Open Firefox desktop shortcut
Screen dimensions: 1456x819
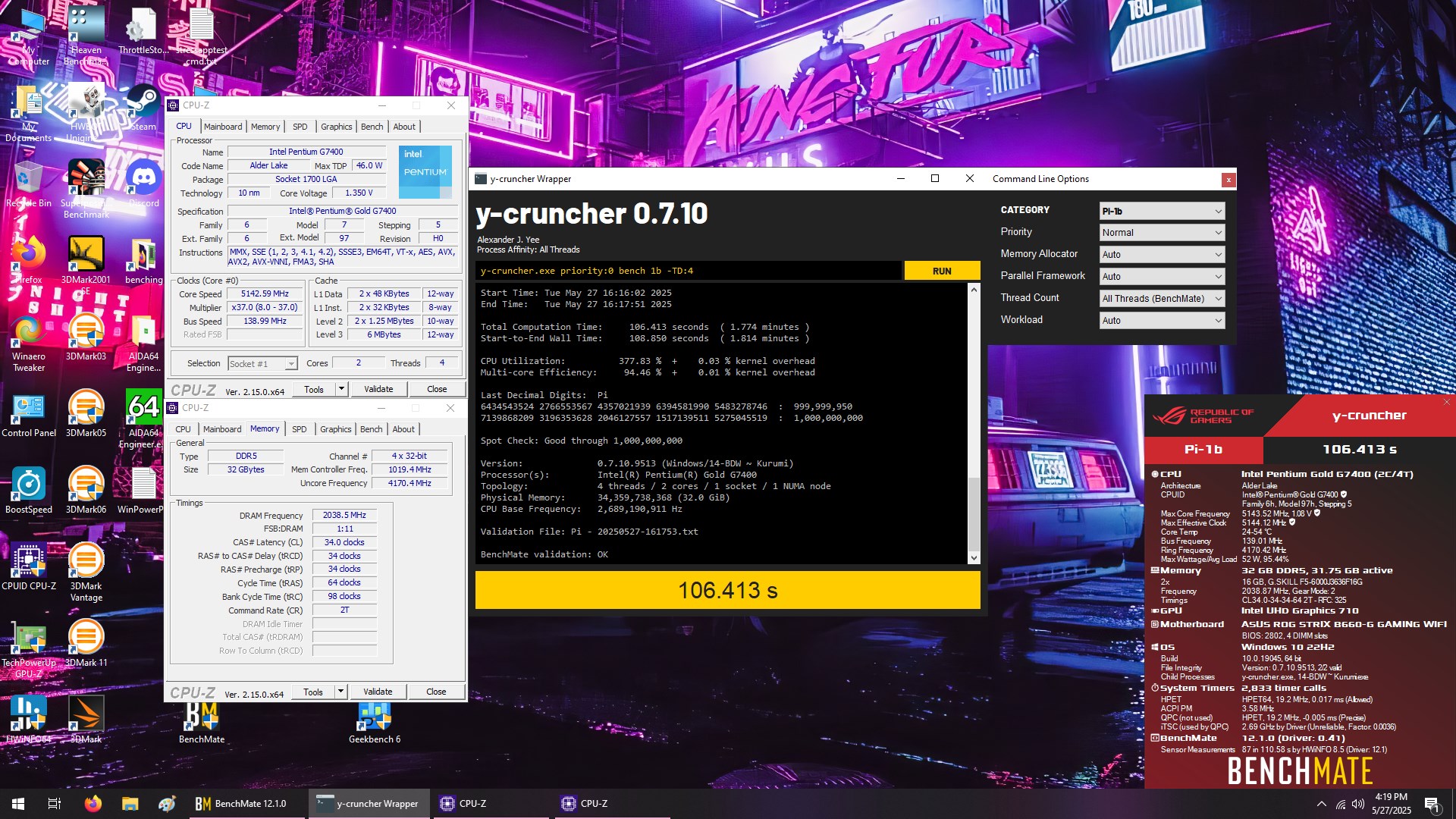tap(29, 260)
